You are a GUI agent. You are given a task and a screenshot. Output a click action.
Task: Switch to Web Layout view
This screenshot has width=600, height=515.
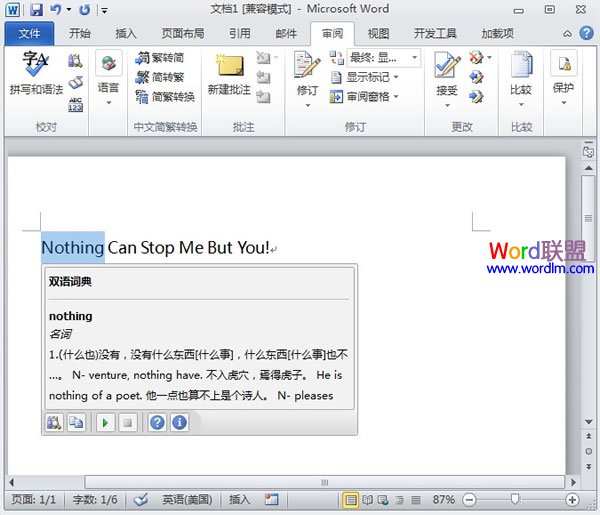tap(383, 500)
